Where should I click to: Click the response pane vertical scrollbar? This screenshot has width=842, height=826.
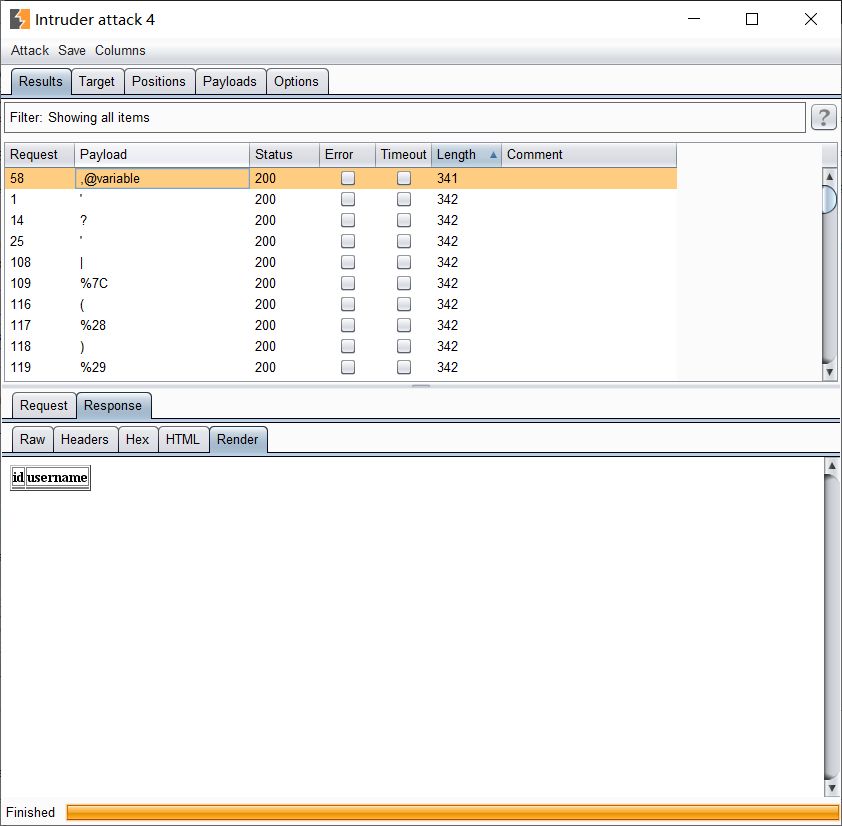pyautogui.click(x=831, y=627)
